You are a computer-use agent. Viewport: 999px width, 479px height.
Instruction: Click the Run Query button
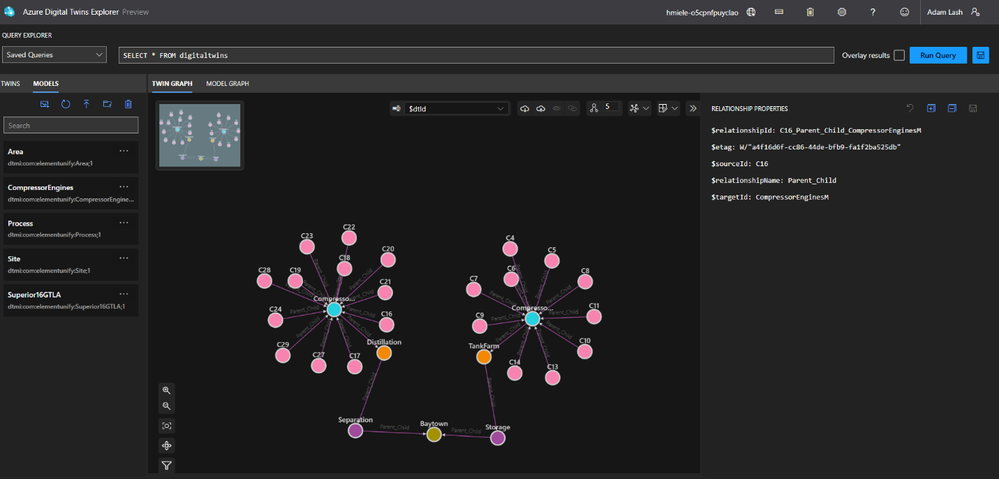(938, 55)
